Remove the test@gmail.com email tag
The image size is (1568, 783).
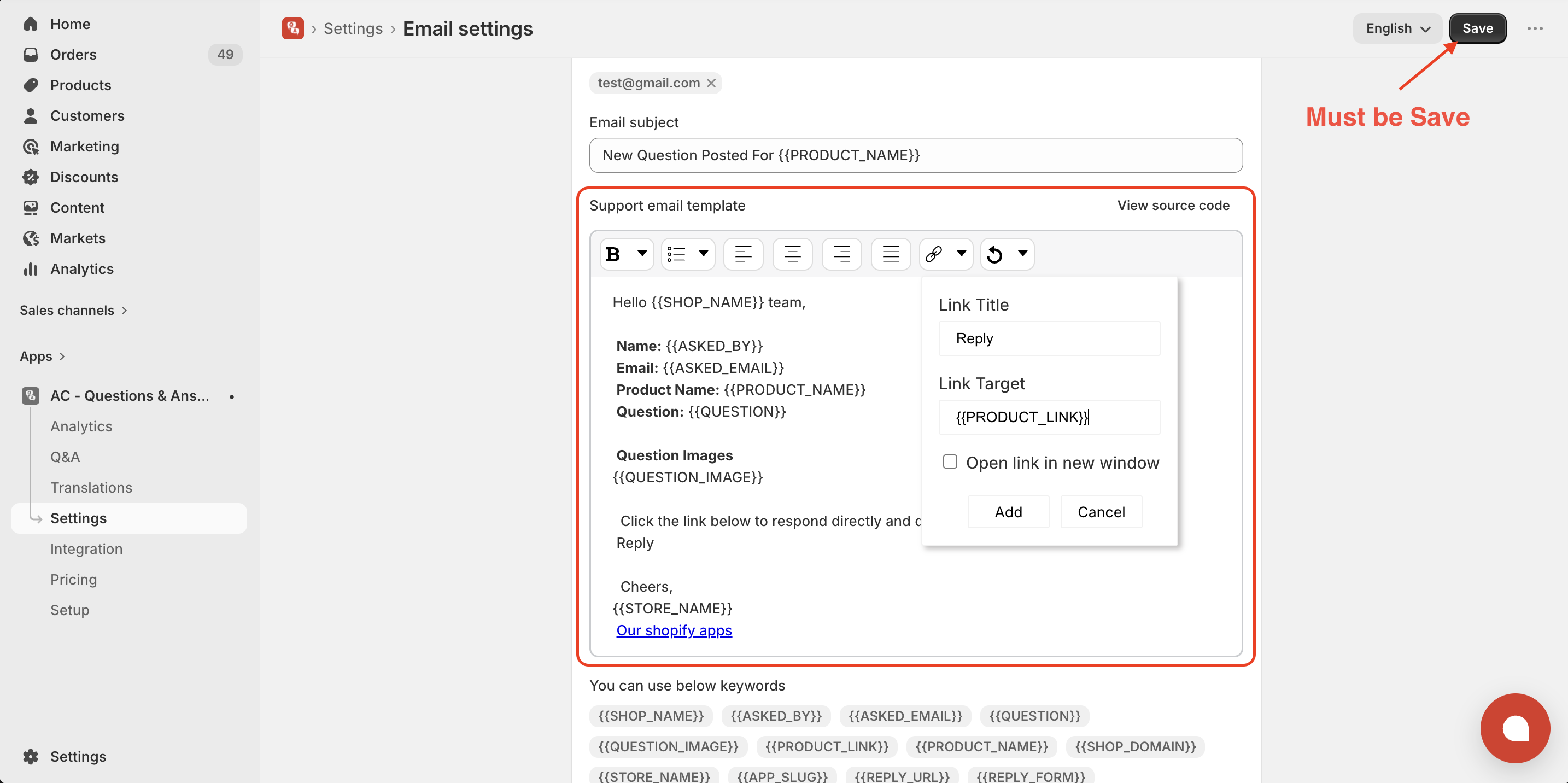click(711, 84)
